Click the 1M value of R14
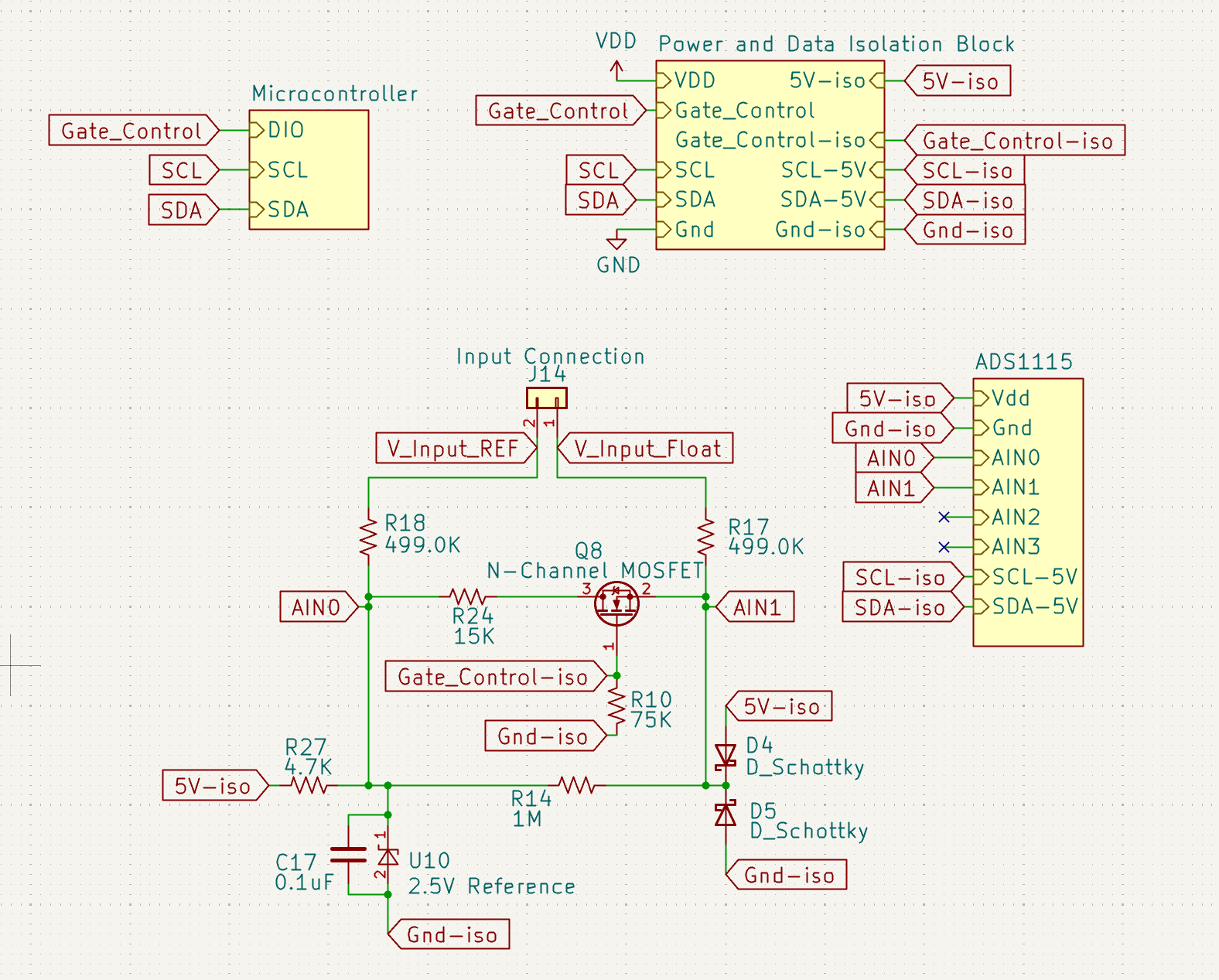1219x980 pixels. [x=527, y=819]
